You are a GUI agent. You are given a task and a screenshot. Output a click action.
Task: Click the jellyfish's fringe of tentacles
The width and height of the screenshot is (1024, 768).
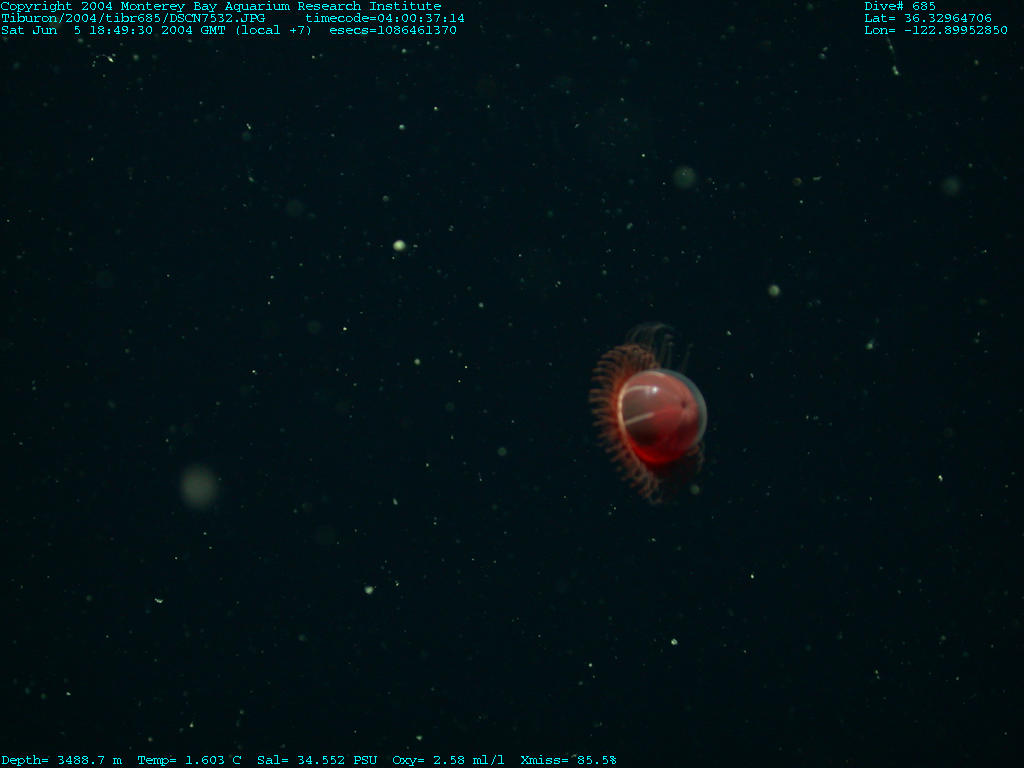[x=609, y=418]
